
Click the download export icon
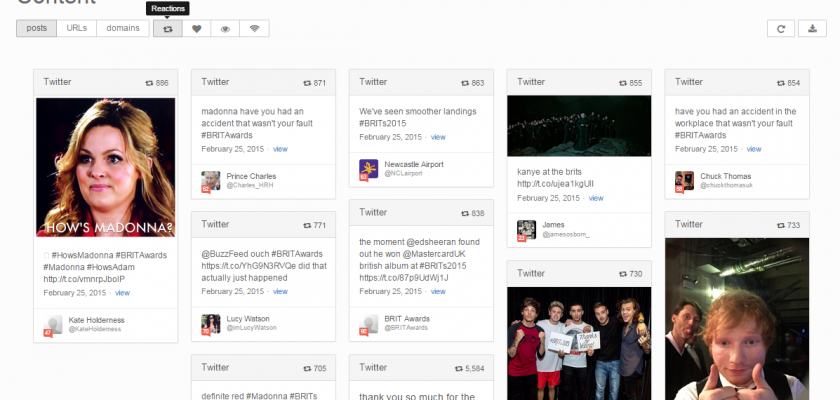(x=810, y=29)
